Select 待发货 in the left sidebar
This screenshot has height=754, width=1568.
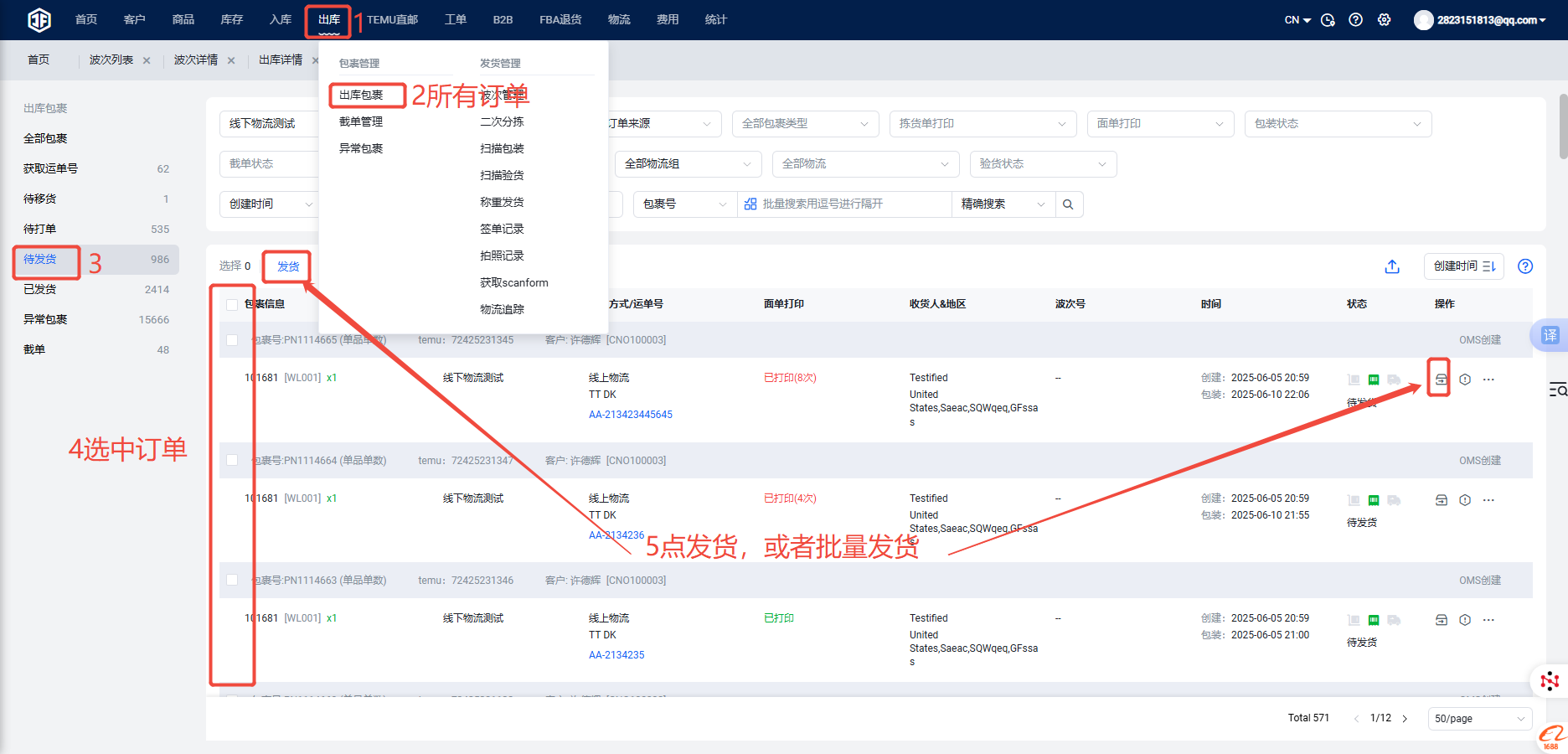(x=96, y=260)
